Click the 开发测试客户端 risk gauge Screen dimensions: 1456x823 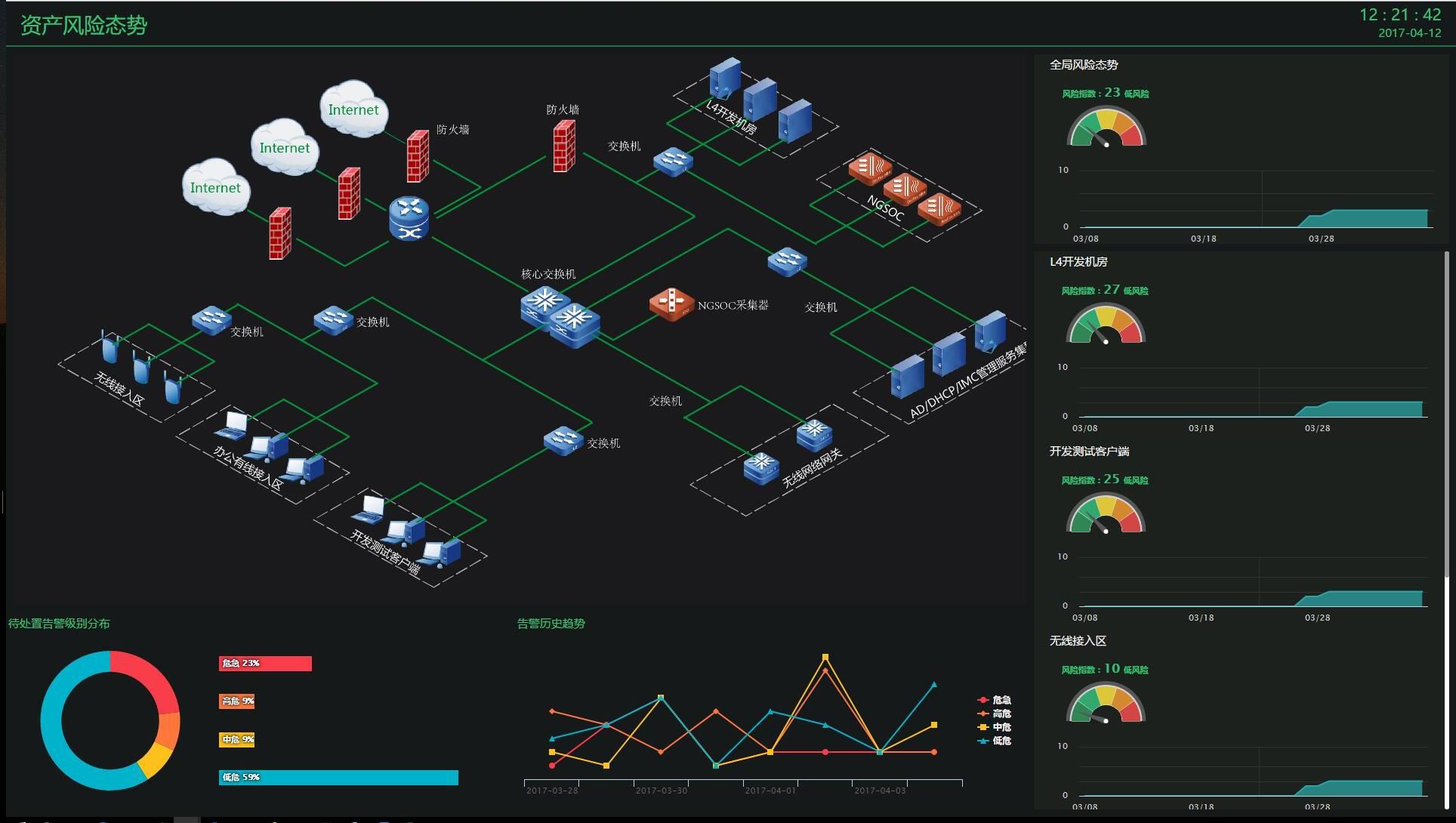[1106, 513]
